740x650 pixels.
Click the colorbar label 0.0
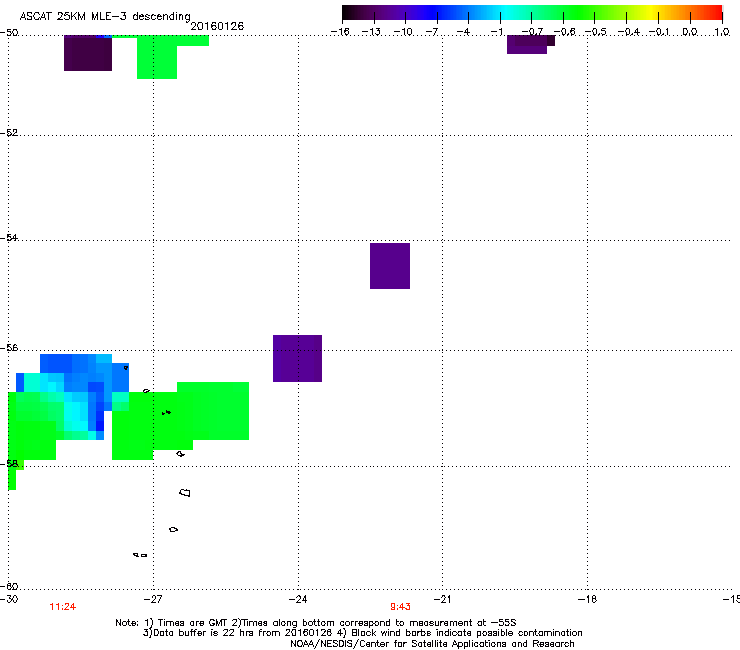coord(690,32)
